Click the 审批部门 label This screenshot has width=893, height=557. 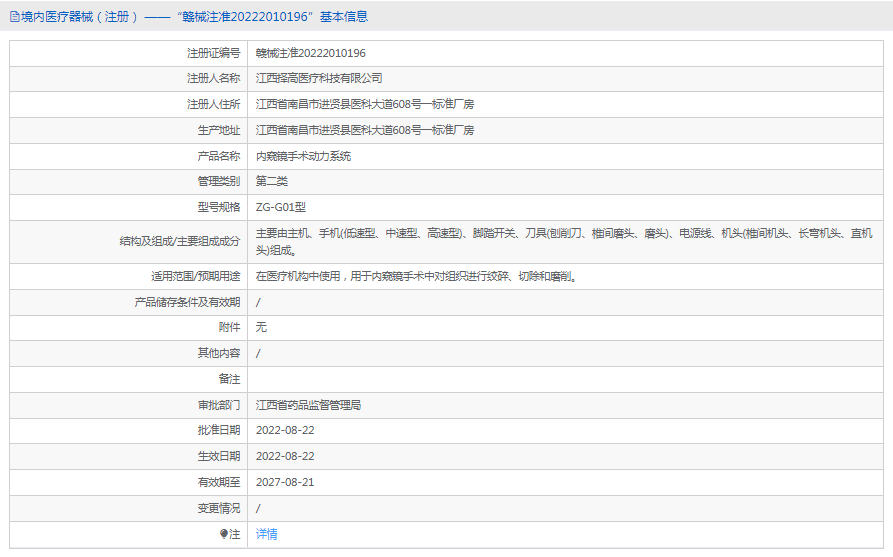(219, 405)
